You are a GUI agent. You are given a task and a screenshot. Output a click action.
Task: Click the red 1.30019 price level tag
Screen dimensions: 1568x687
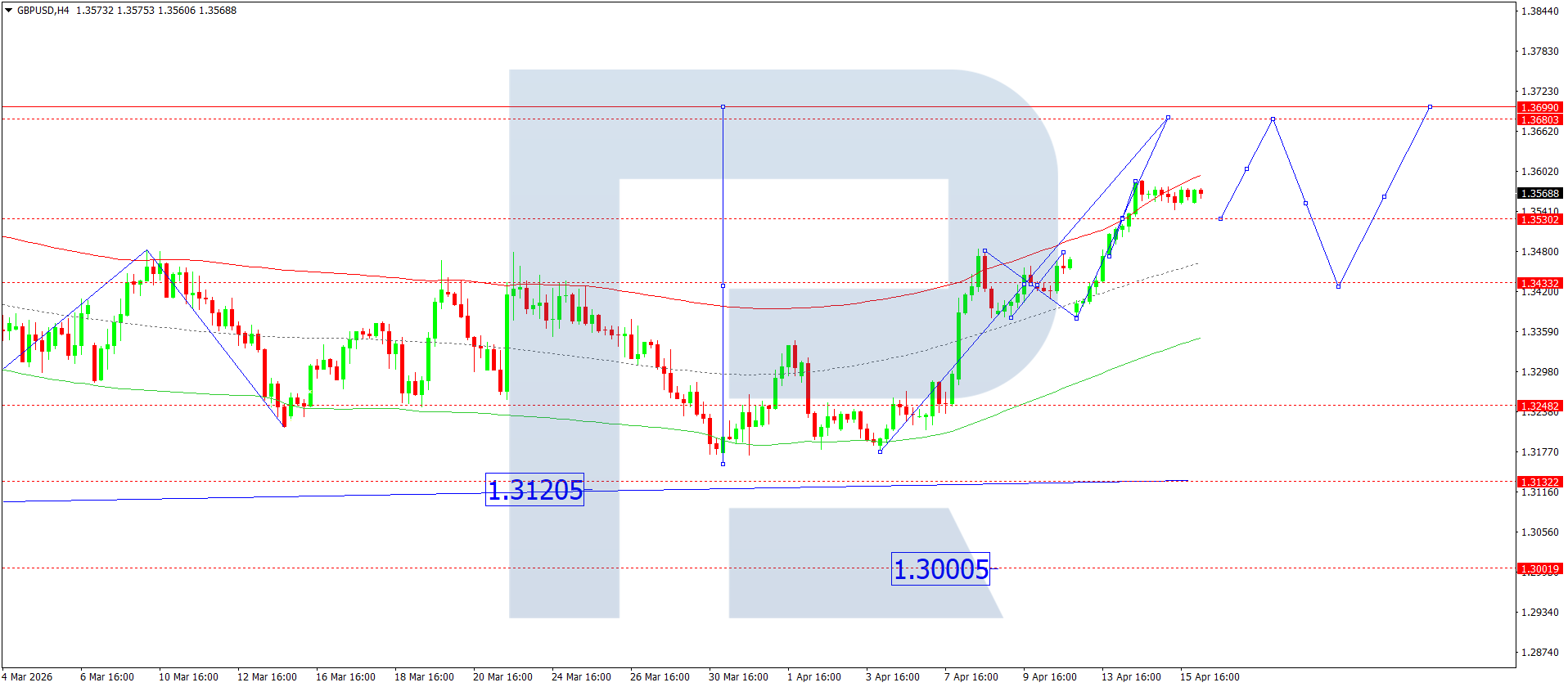[x=1539, y=568]
